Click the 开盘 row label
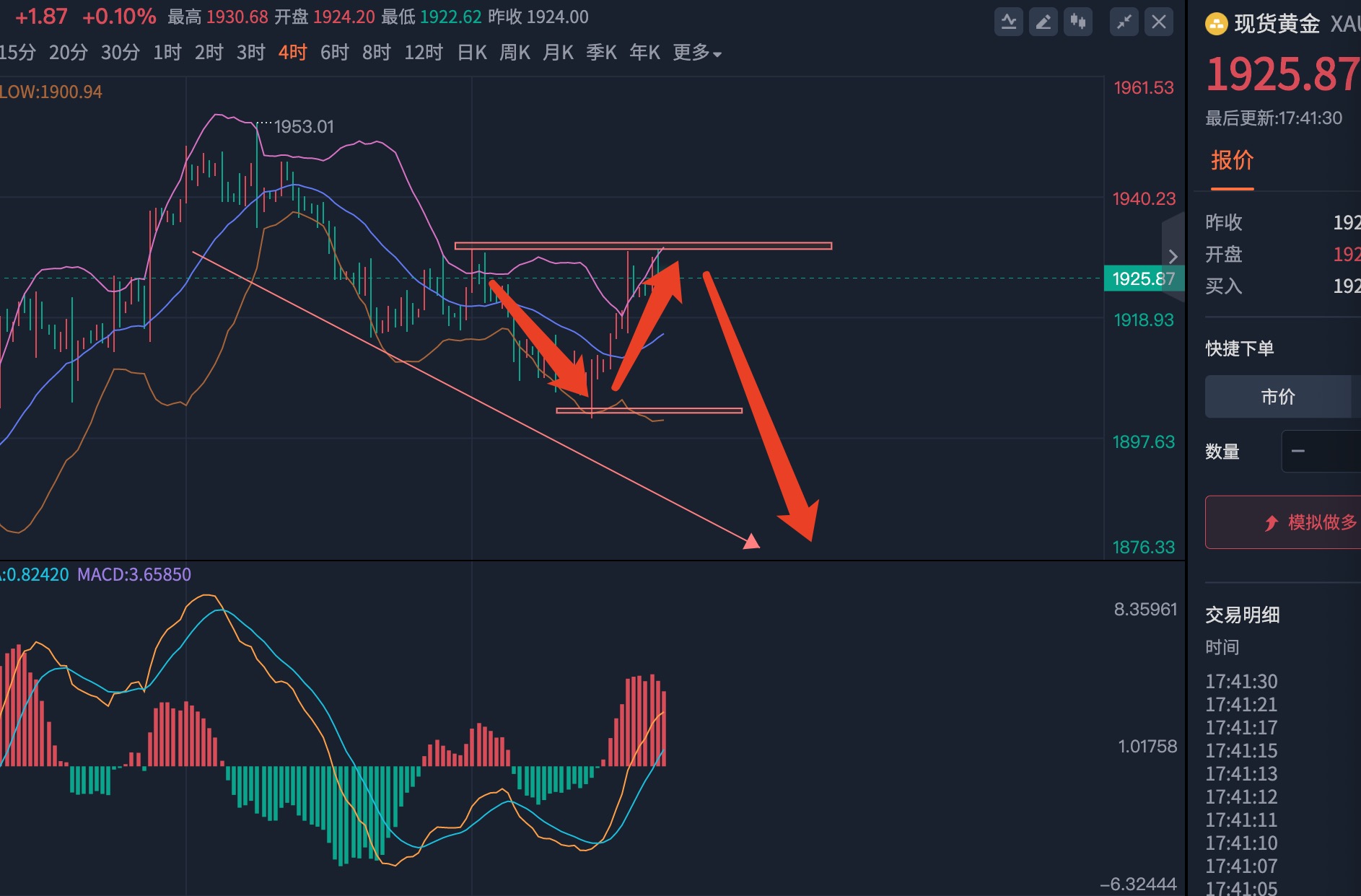1361x896 pixels. (x=1224, y=254)
